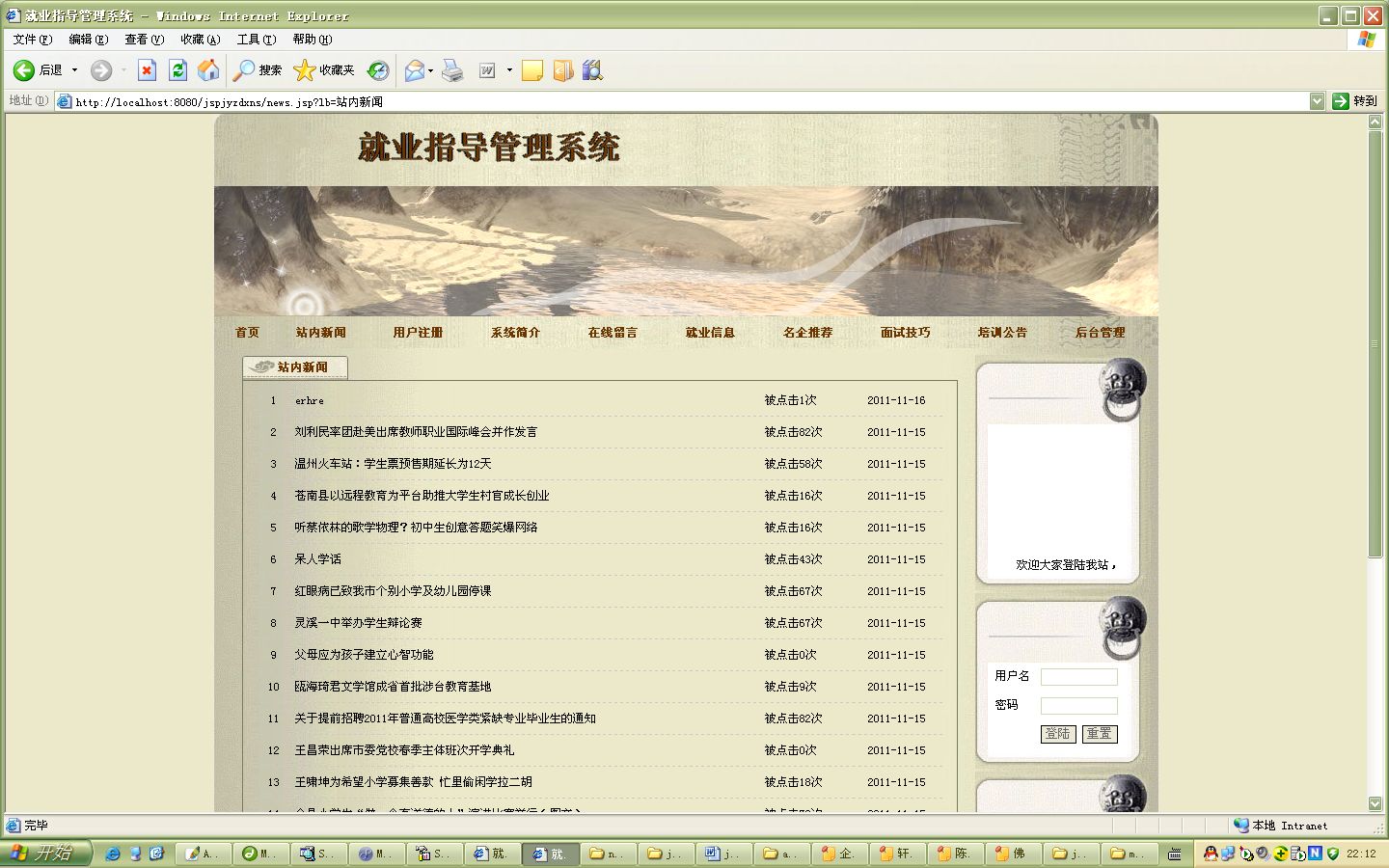The height and width of the screenshot is (868, 1389).
Task: Click the page vertical scrollbar down arrow
Action: point(1375,803)
